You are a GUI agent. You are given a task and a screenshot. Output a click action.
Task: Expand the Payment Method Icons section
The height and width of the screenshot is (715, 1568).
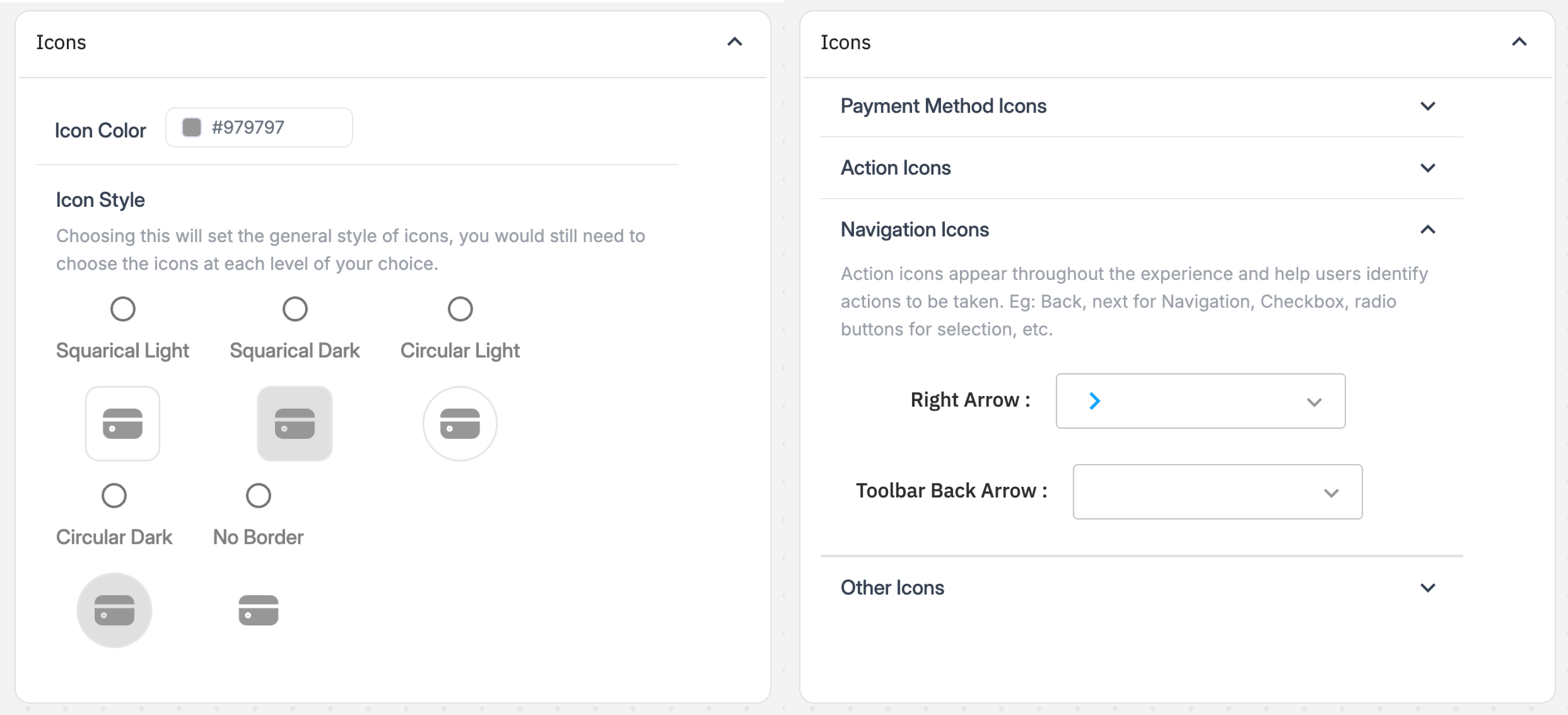pyautogui.click(x=1428, y=106)
